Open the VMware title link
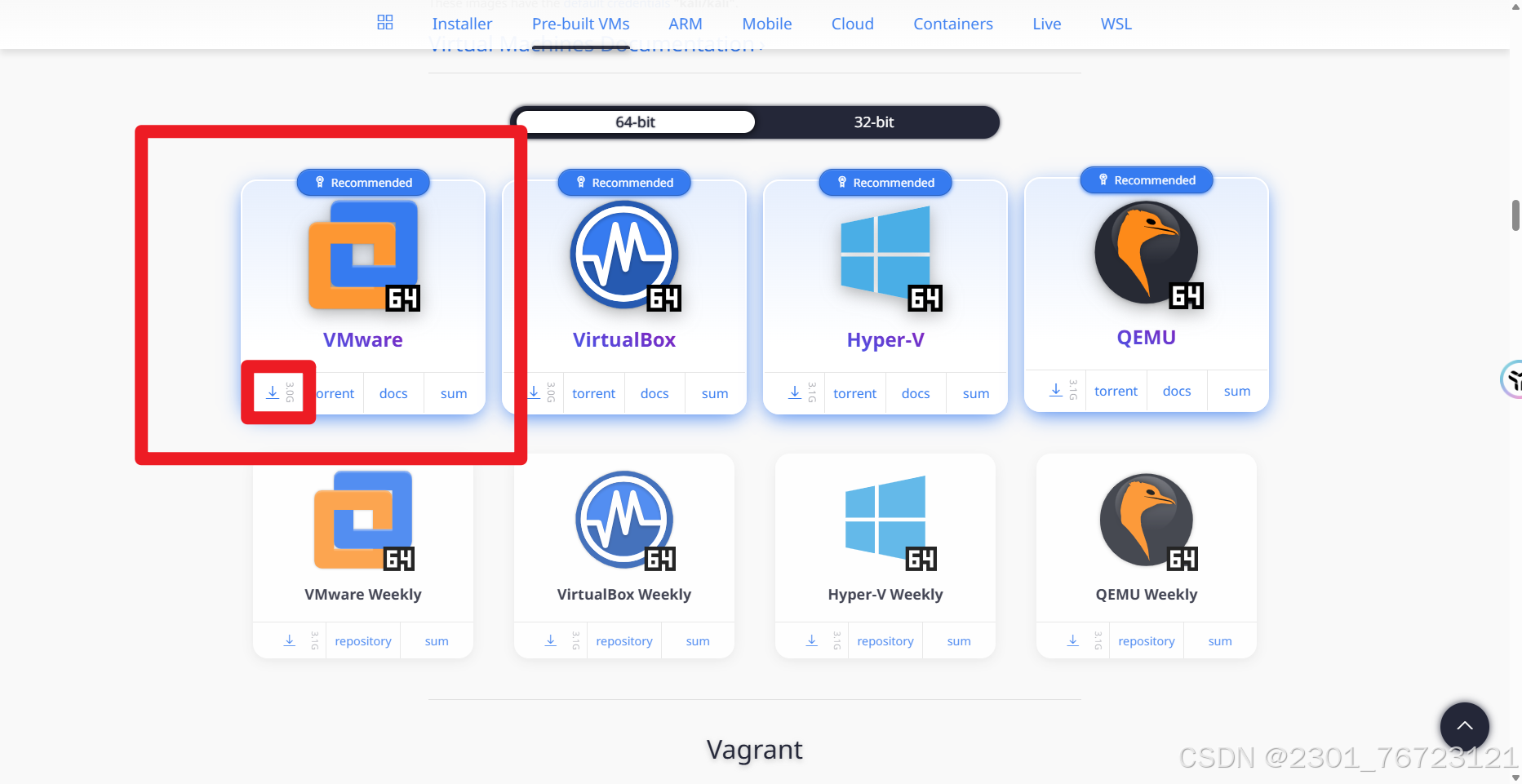The height and width of the screenshot is (784, 1522). click(x=363, y=340)
